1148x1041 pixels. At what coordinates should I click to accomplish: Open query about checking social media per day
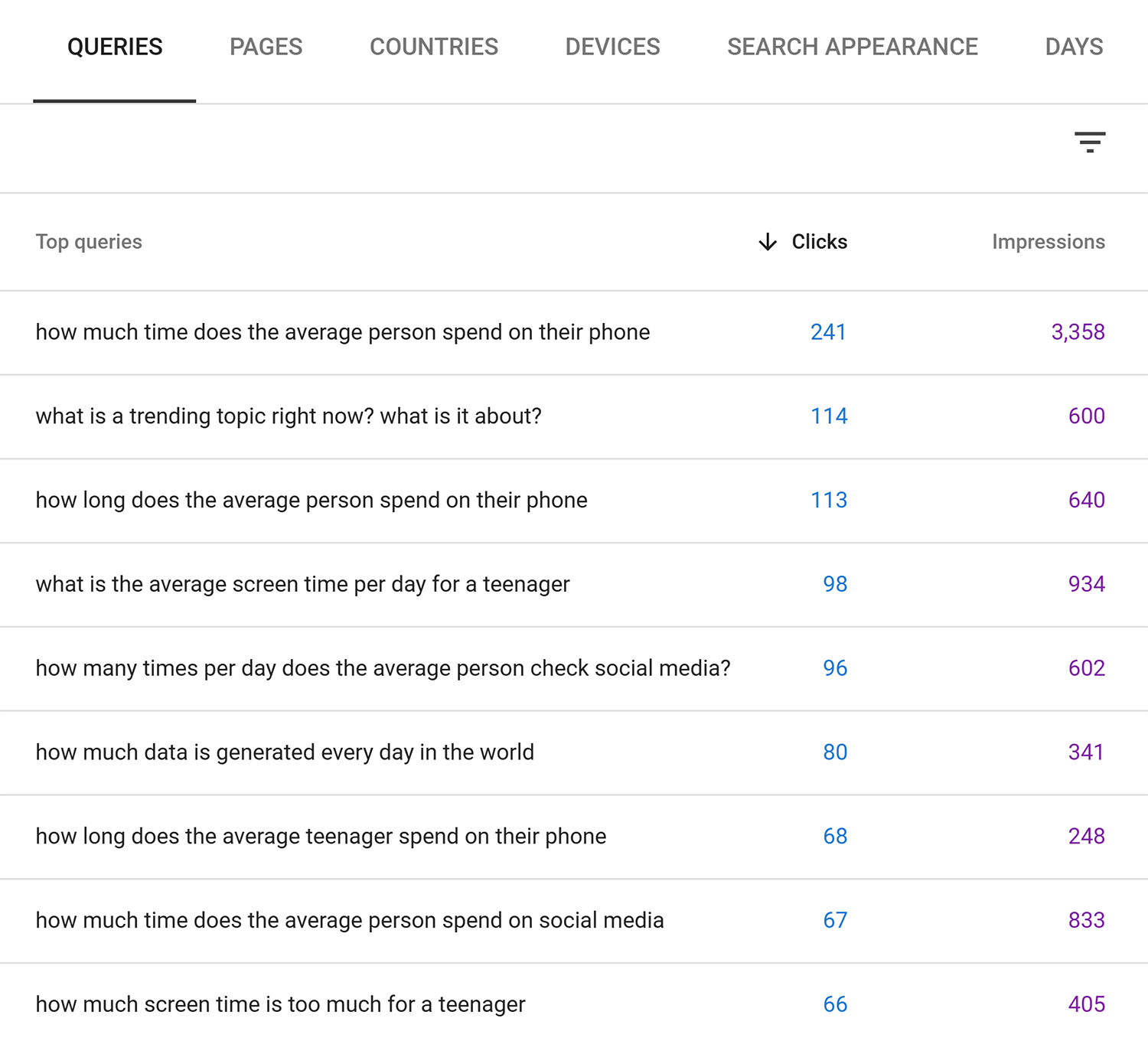click(x=383, y=668)
